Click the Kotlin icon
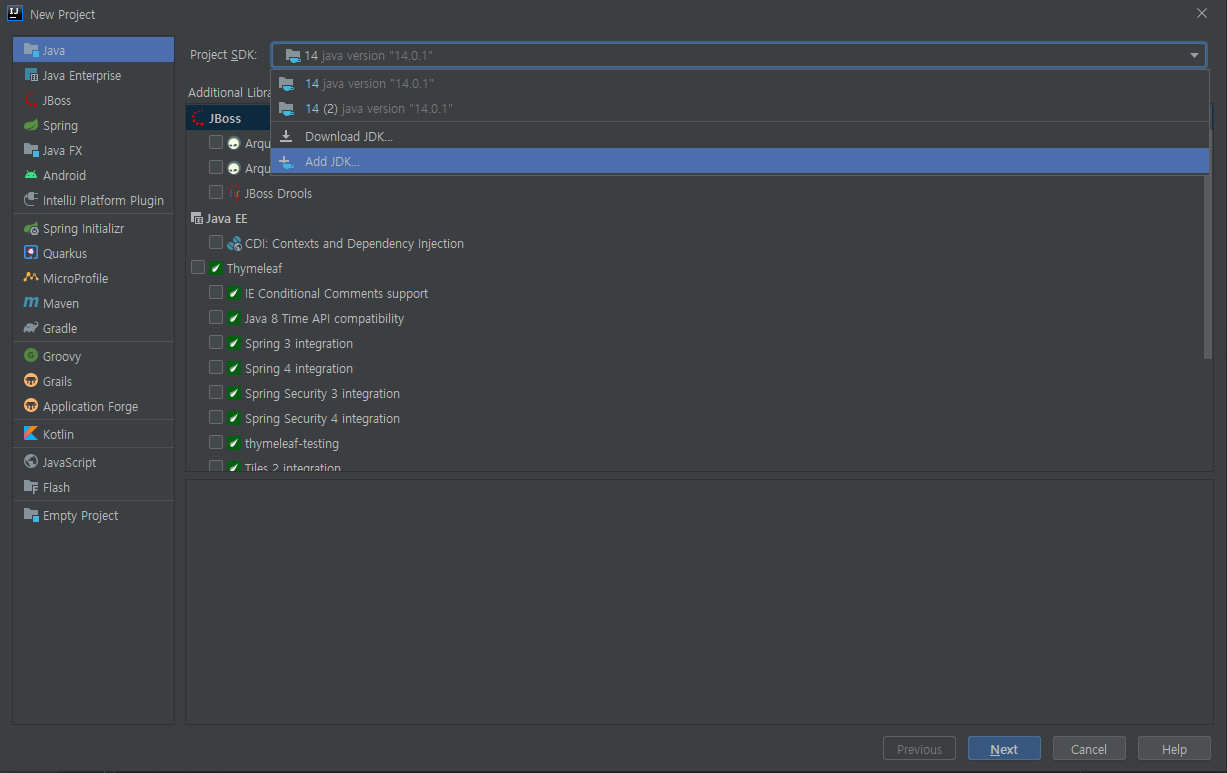Screen dimensions: 1227x773 (x=31, y=434)
